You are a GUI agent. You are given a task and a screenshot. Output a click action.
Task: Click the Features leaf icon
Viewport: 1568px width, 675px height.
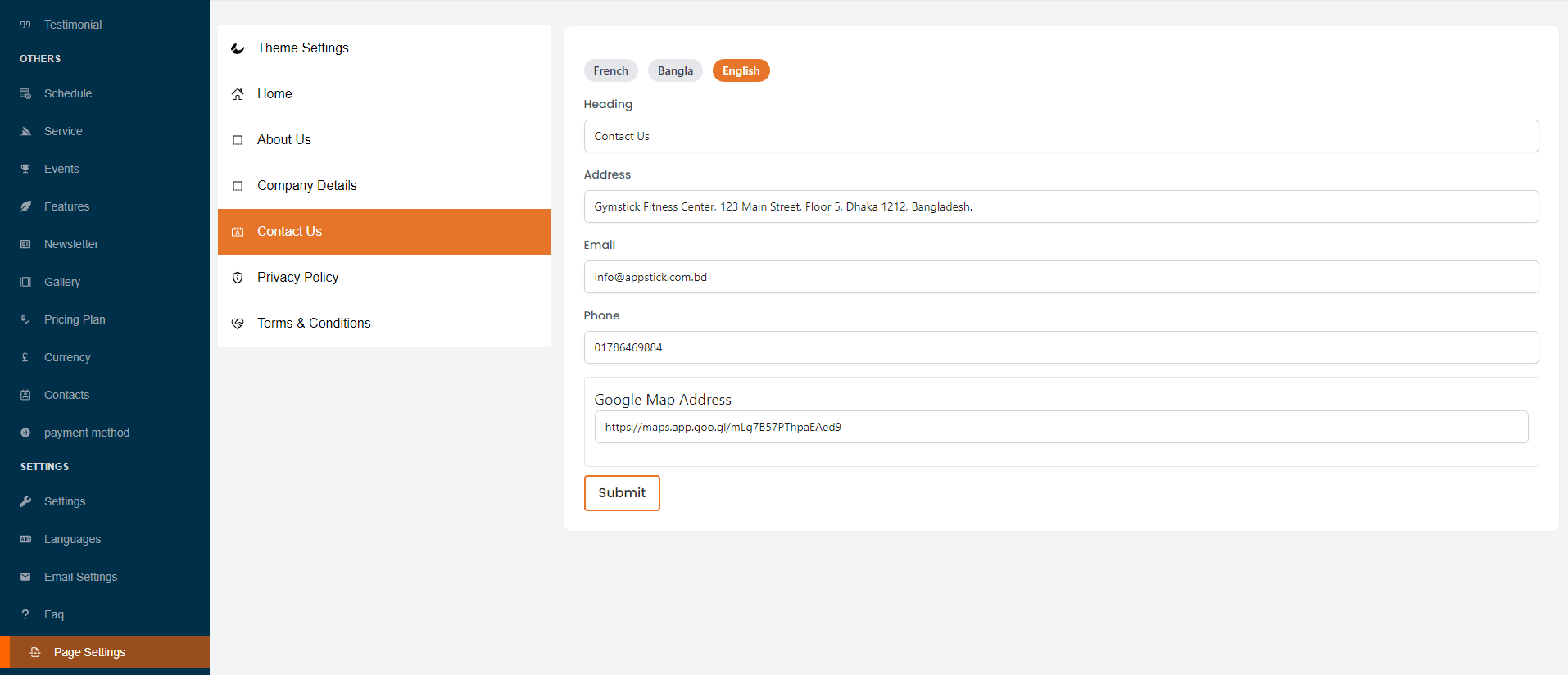coord(25,206)
